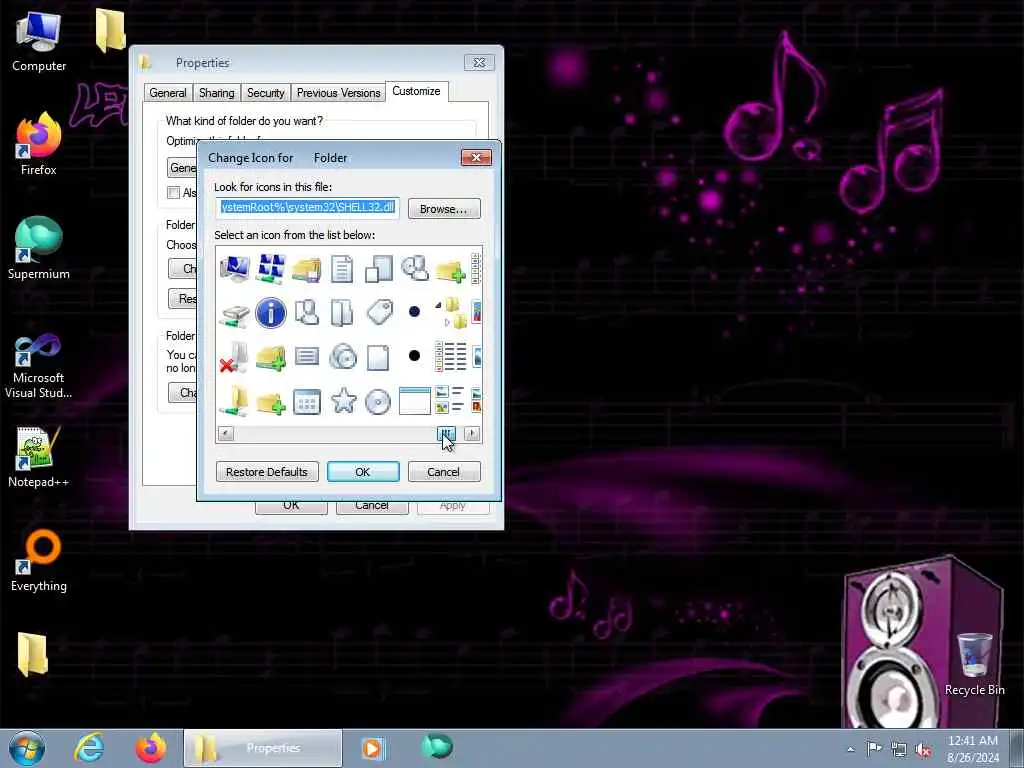
Task: Confirm with OK in Change Icon dialog
Action: (x=362, y=472)
